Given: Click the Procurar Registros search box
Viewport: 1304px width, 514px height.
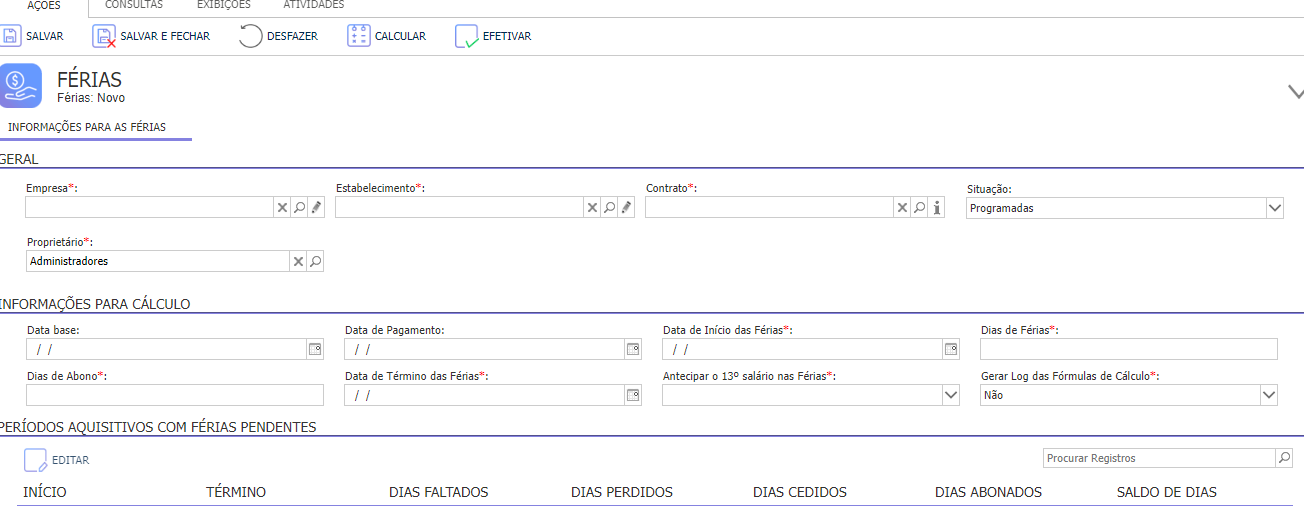Looking at the screenshot, I should pos(1158,458).
